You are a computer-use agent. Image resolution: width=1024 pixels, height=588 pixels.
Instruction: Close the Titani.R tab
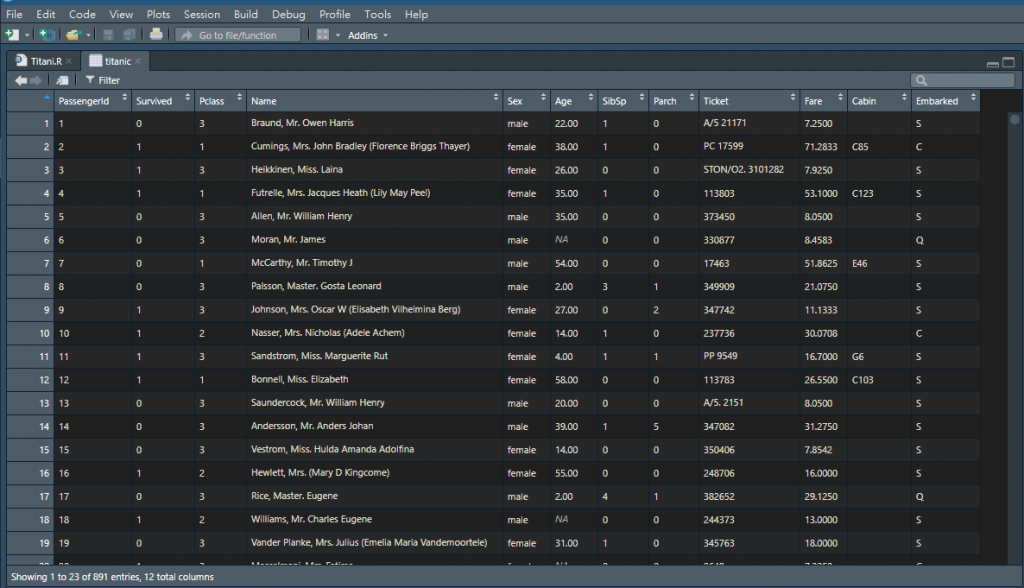click(x=69, y=61)
